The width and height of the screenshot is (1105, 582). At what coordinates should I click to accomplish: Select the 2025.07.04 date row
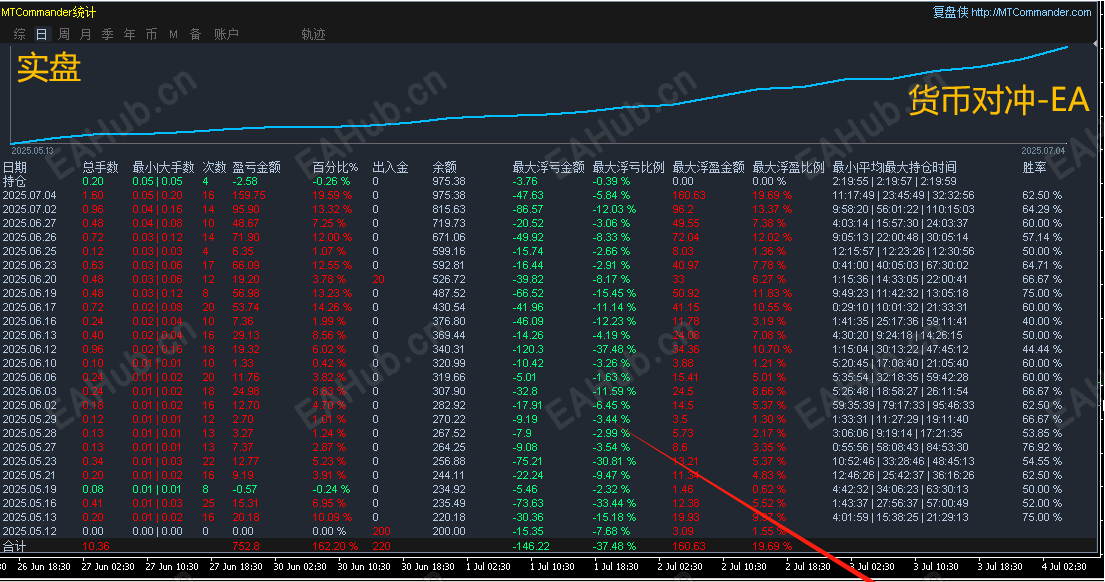[30, 195]
